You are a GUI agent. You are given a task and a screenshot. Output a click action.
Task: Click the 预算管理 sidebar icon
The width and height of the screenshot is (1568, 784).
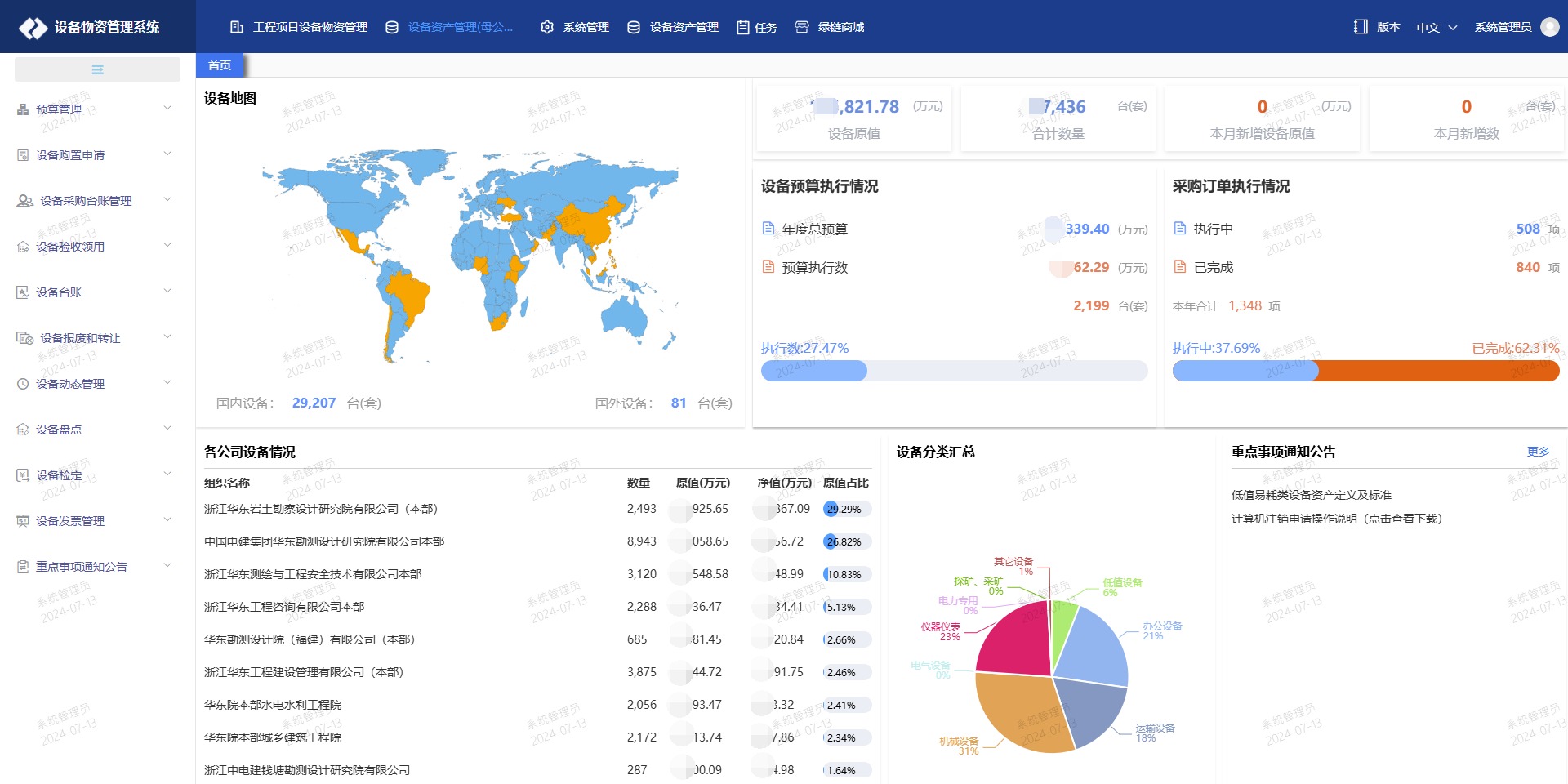23,109
